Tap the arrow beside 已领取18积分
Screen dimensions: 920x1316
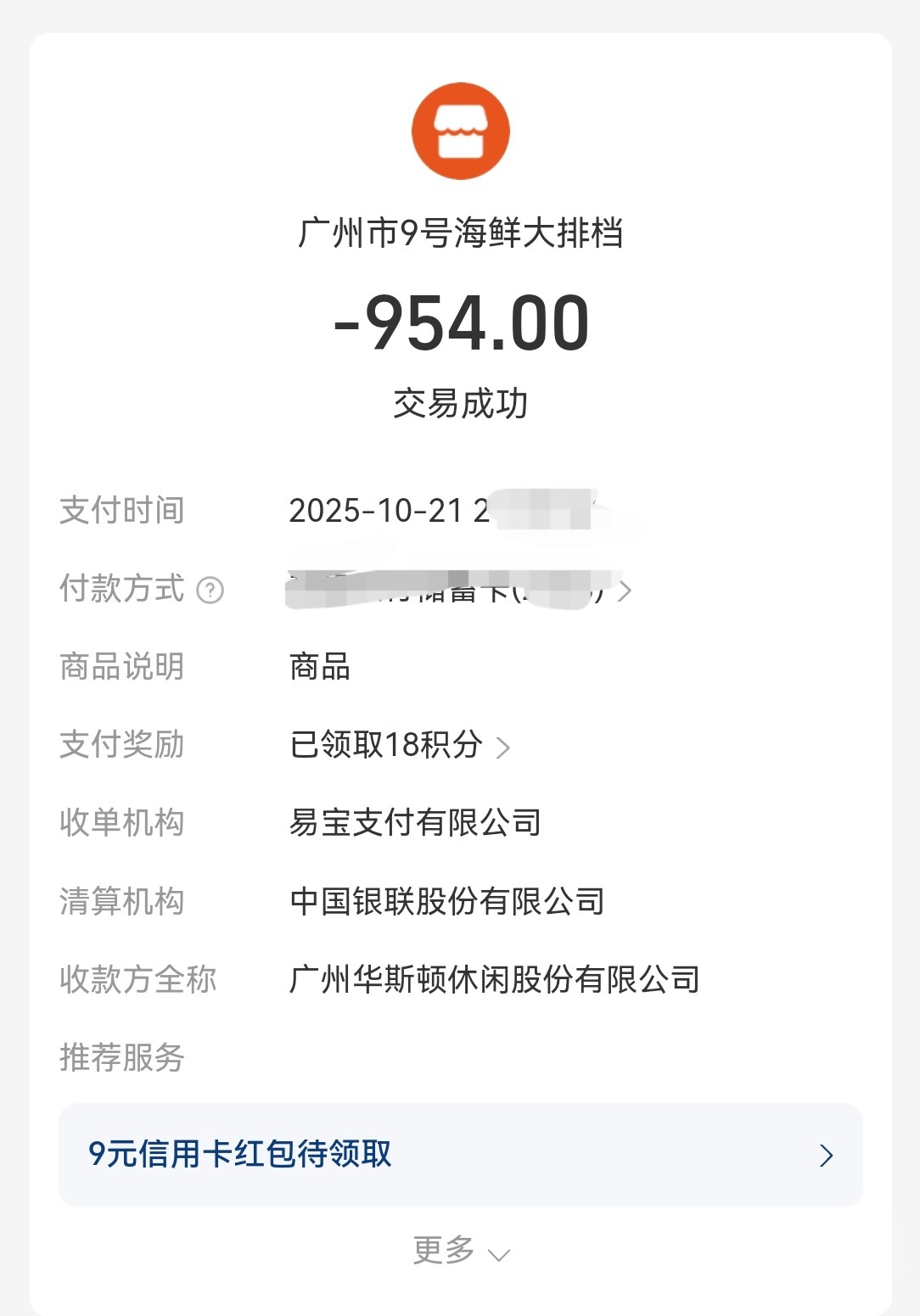click(x=503, y=748)
